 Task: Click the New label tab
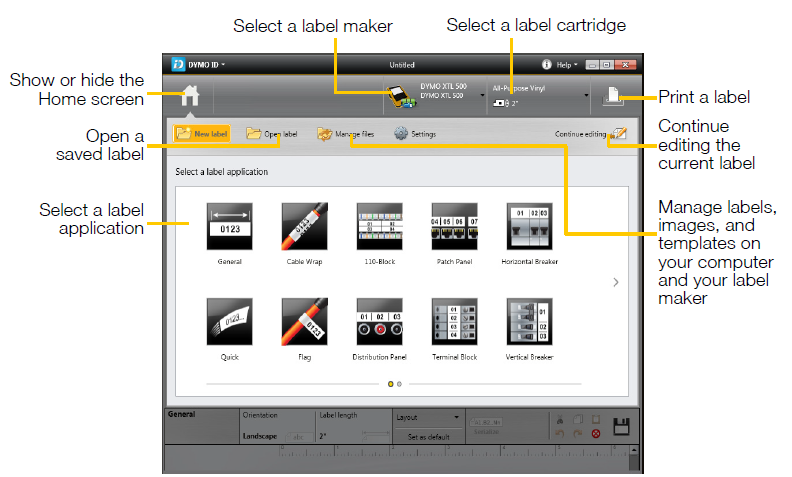(x=202, y=134)
